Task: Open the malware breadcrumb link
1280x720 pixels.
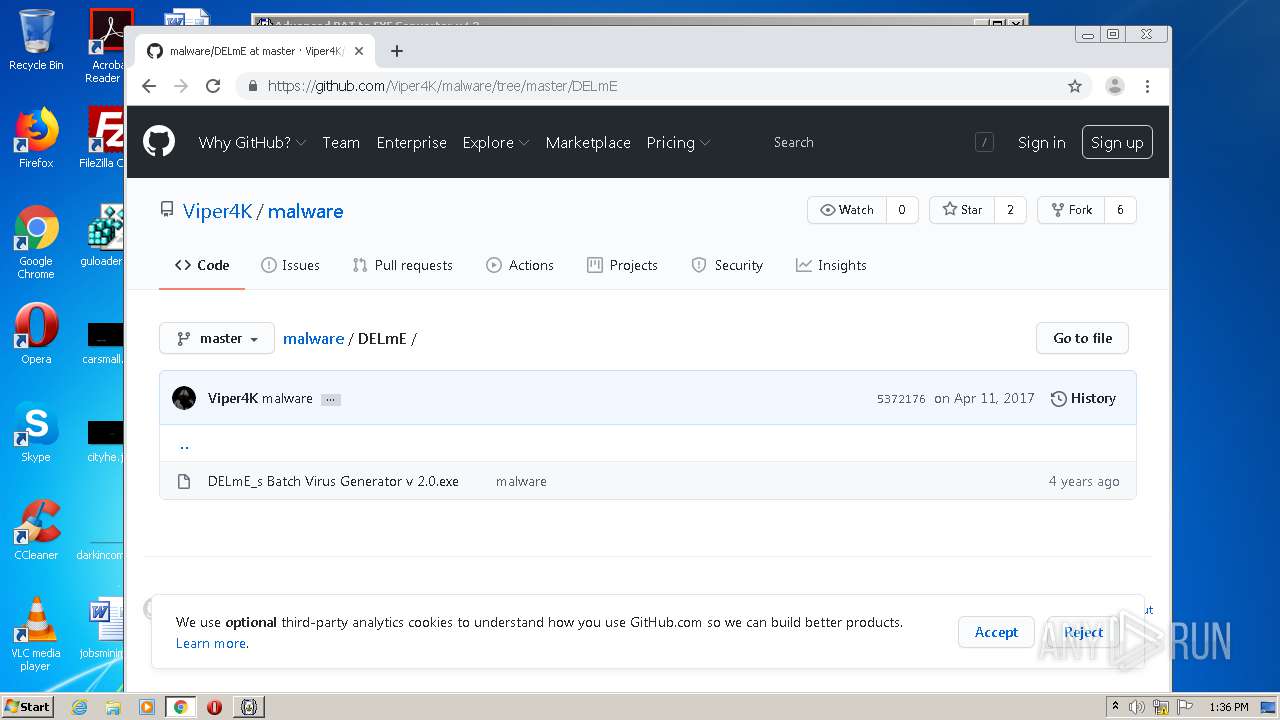Action: point(313,338)
